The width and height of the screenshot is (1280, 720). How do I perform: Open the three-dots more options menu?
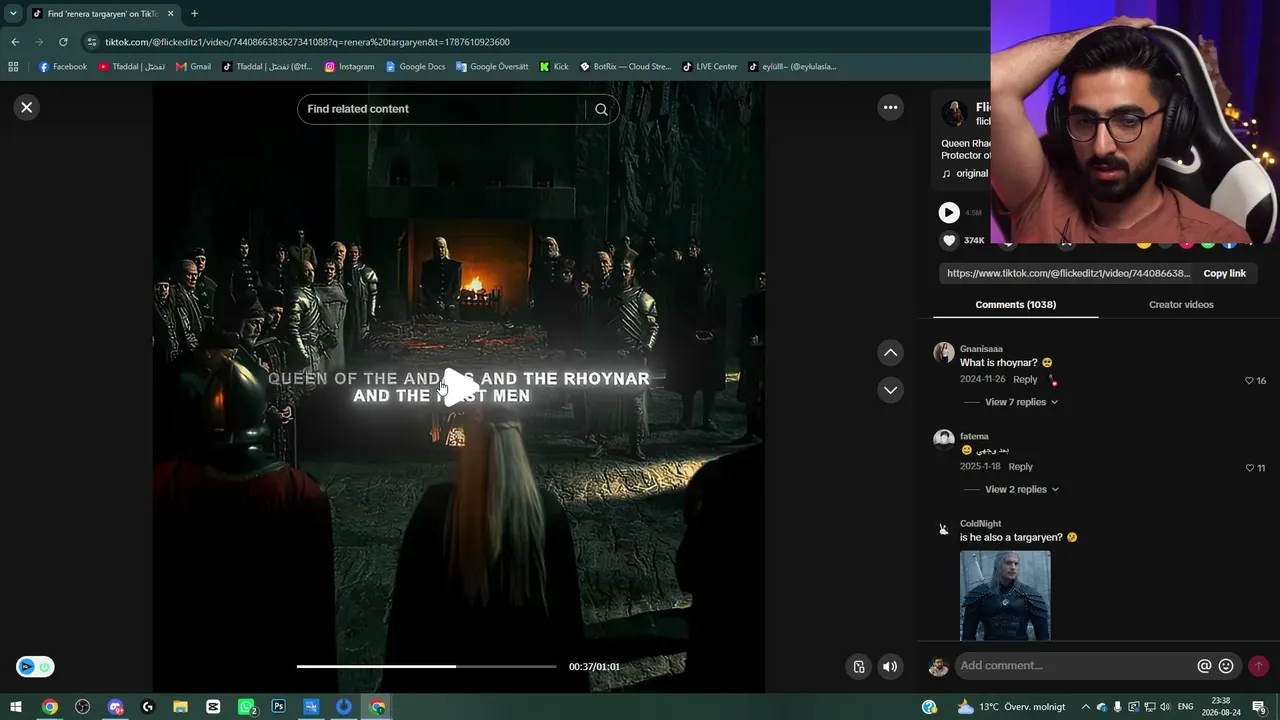tap(890, 107)
